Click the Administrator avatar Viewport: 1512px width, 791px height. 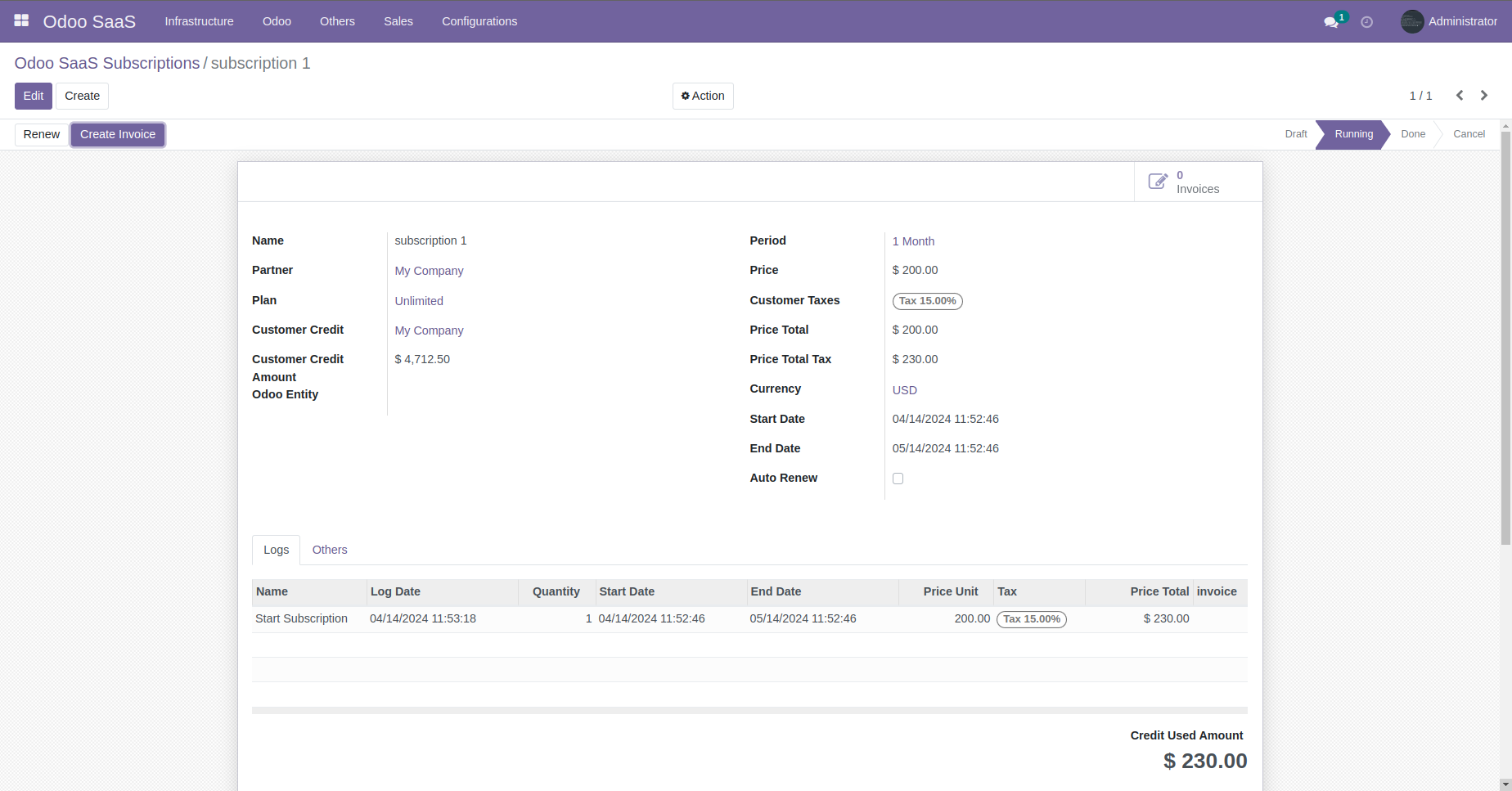coord(1411,21)
